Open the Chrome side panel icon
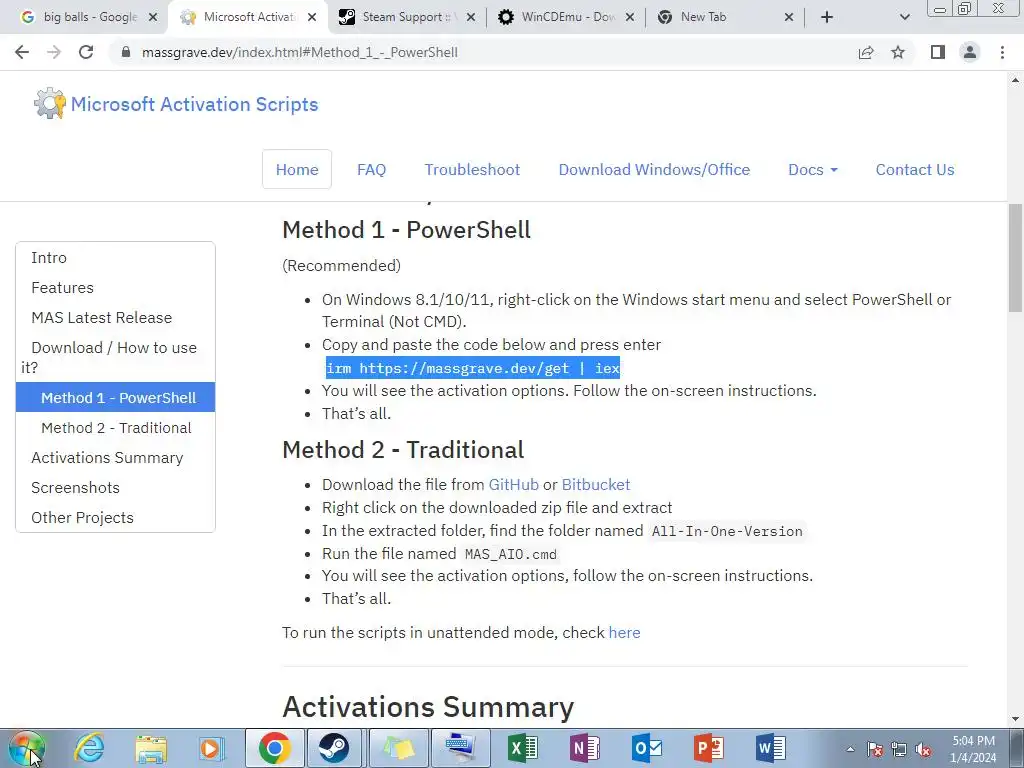Viewport: 1024px width, 768px height. 938,52
